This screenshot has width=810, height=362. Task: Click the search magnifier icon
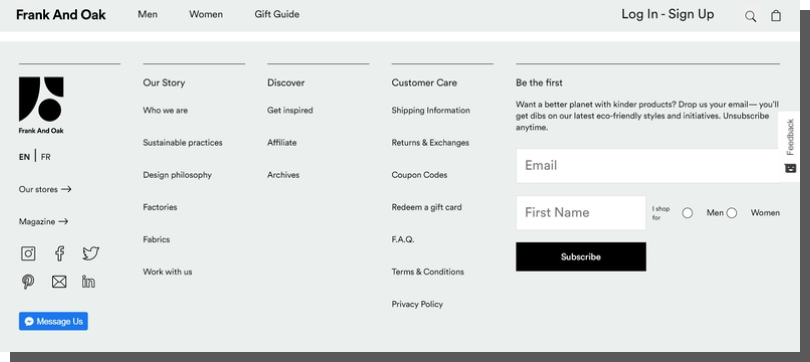click(x=751, y=17)
